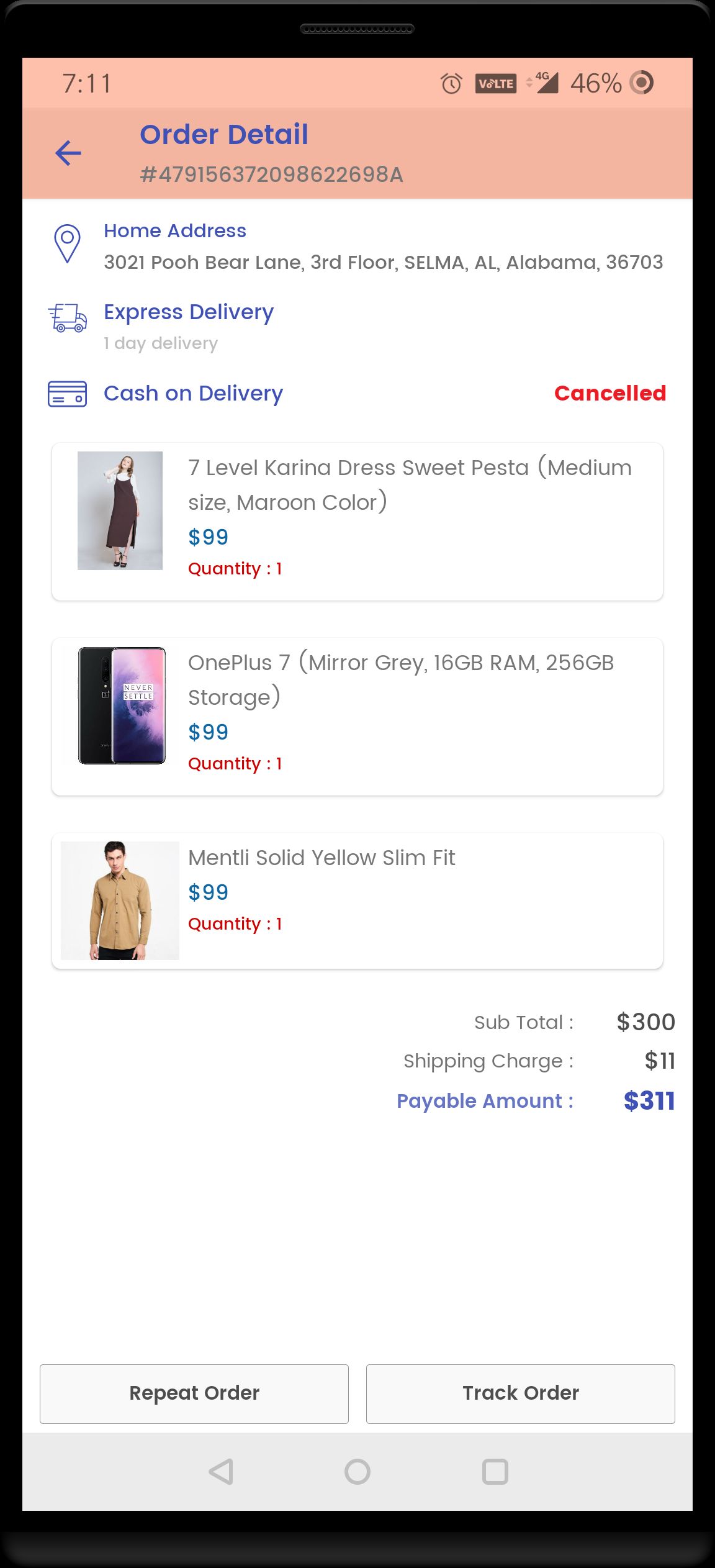Tap the back arrow in header
The width and height of the screenshot is (715, 1568).
(x=68, y=153)
